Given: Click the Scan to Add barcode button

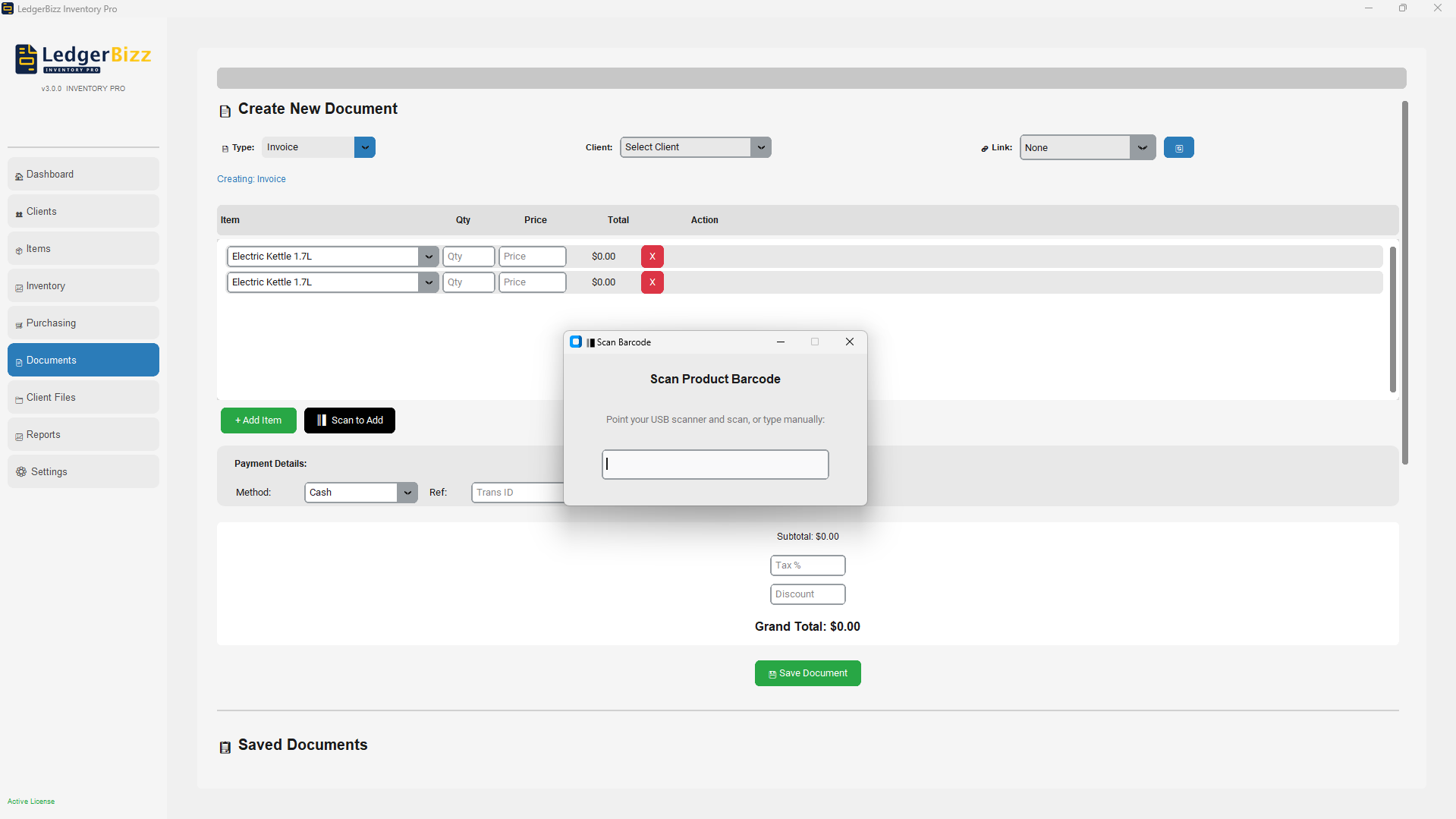Looking at the screenshot, I should (350, 421).
